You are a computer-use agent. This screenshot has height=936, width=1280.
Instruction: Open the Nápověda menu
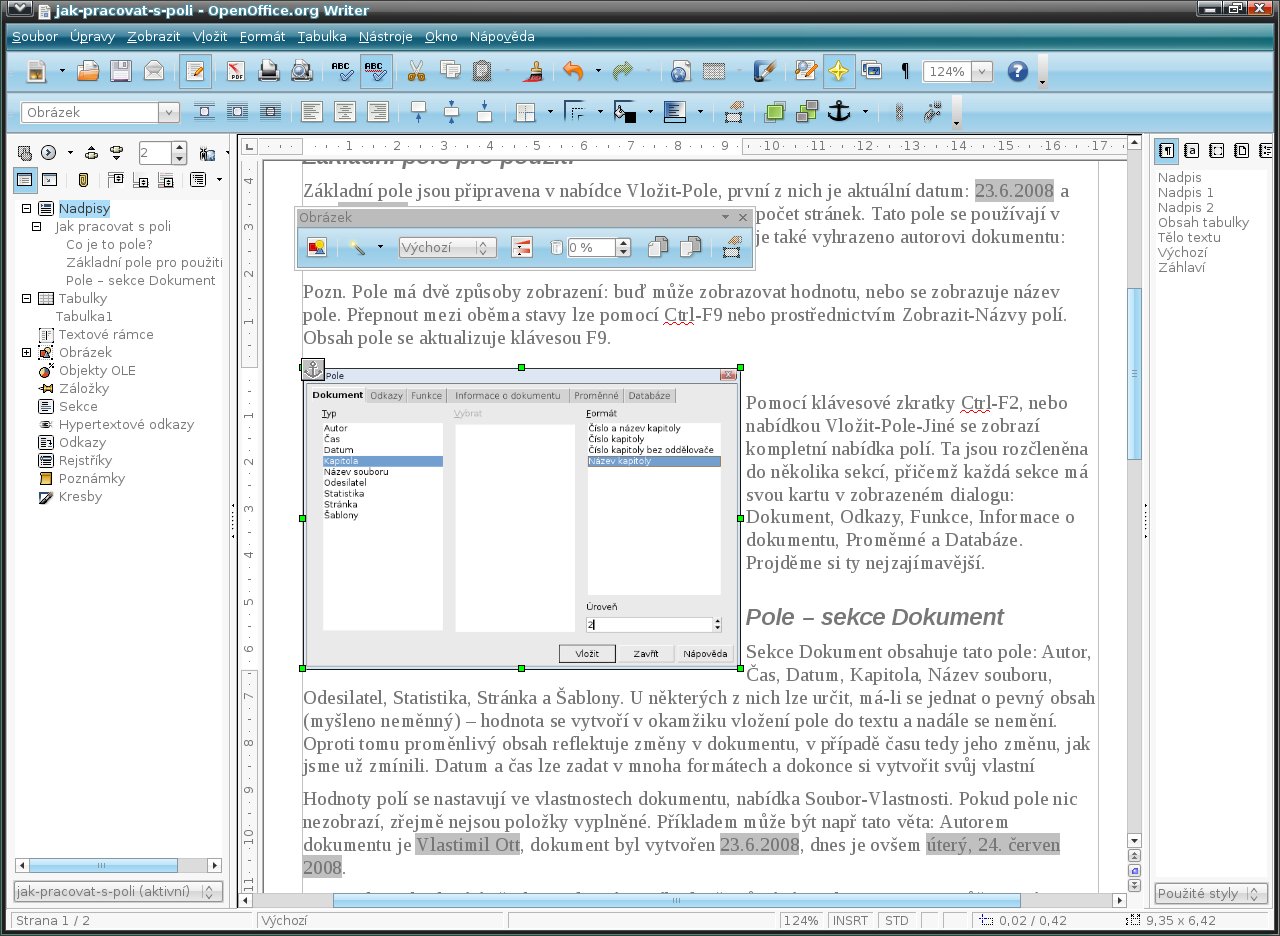(502, 37)
